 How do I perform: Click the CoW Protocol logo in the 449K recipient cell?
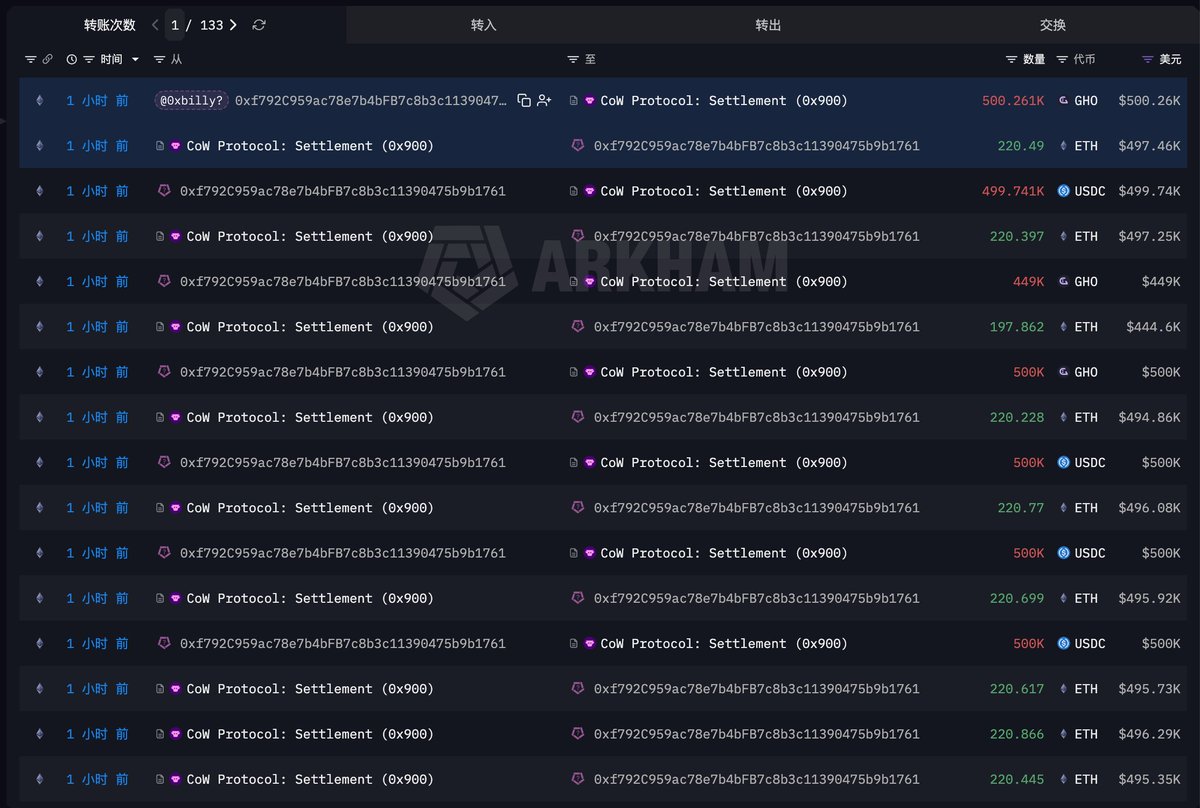(590, 282)
